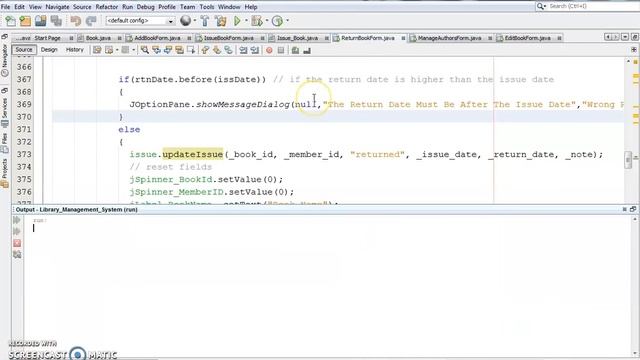Click the Debug Project toolbar icon

point(257,21)
